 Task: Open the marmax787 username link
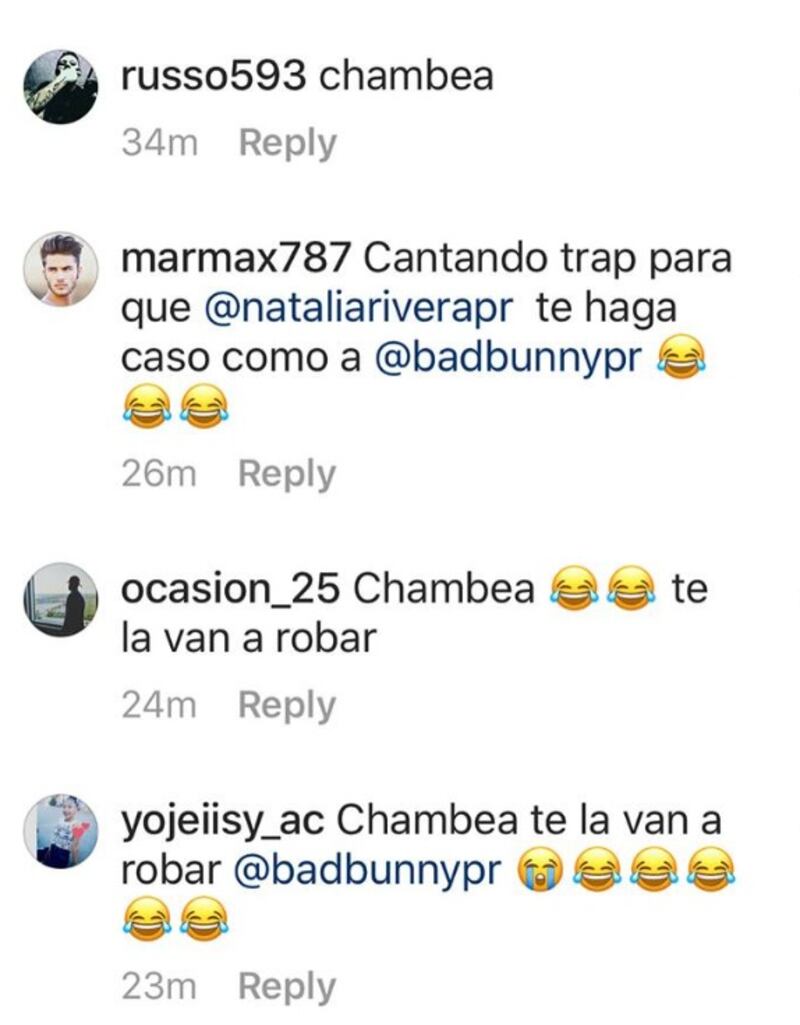(x=237, y=258)
